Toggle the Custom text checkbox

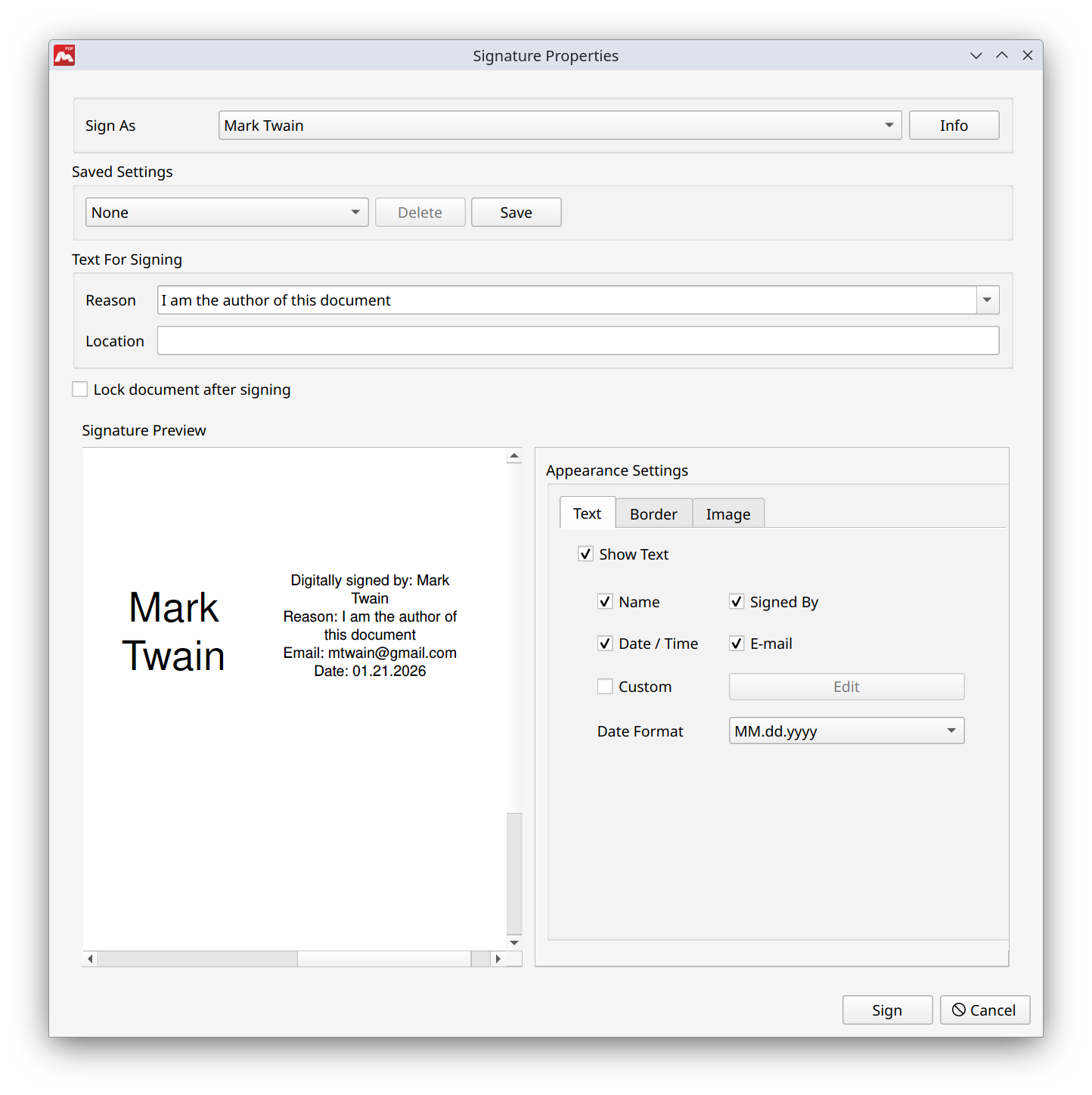click(605, 687)
